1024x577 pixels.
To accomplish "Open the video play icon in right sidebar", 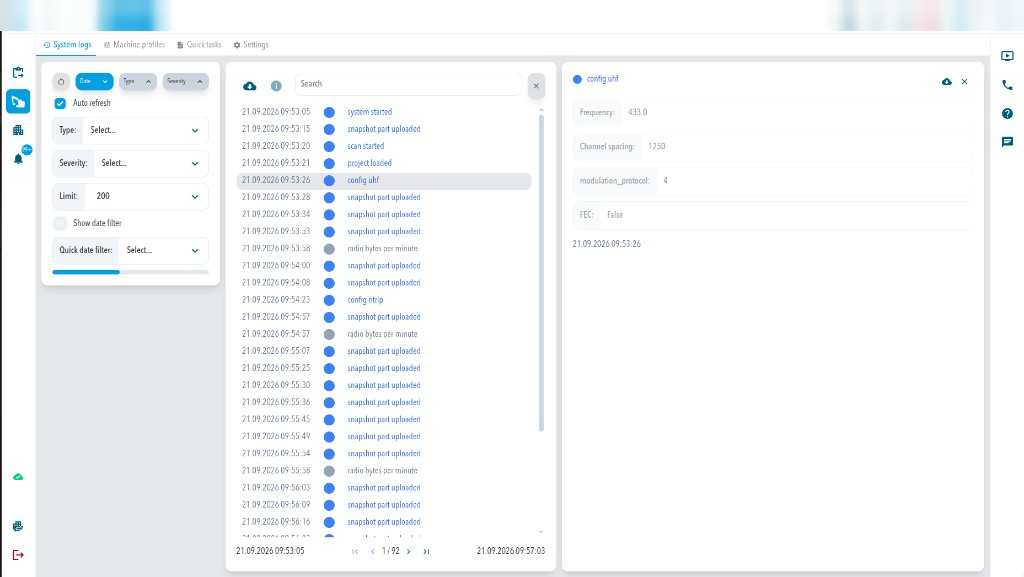I will point(1007,56).
